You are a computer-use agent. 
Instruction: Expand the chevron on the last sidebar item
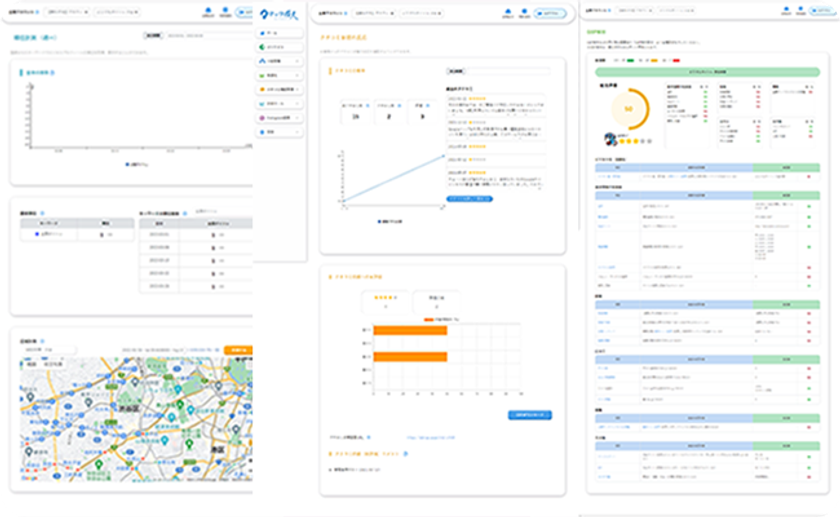tap(297, 132)
